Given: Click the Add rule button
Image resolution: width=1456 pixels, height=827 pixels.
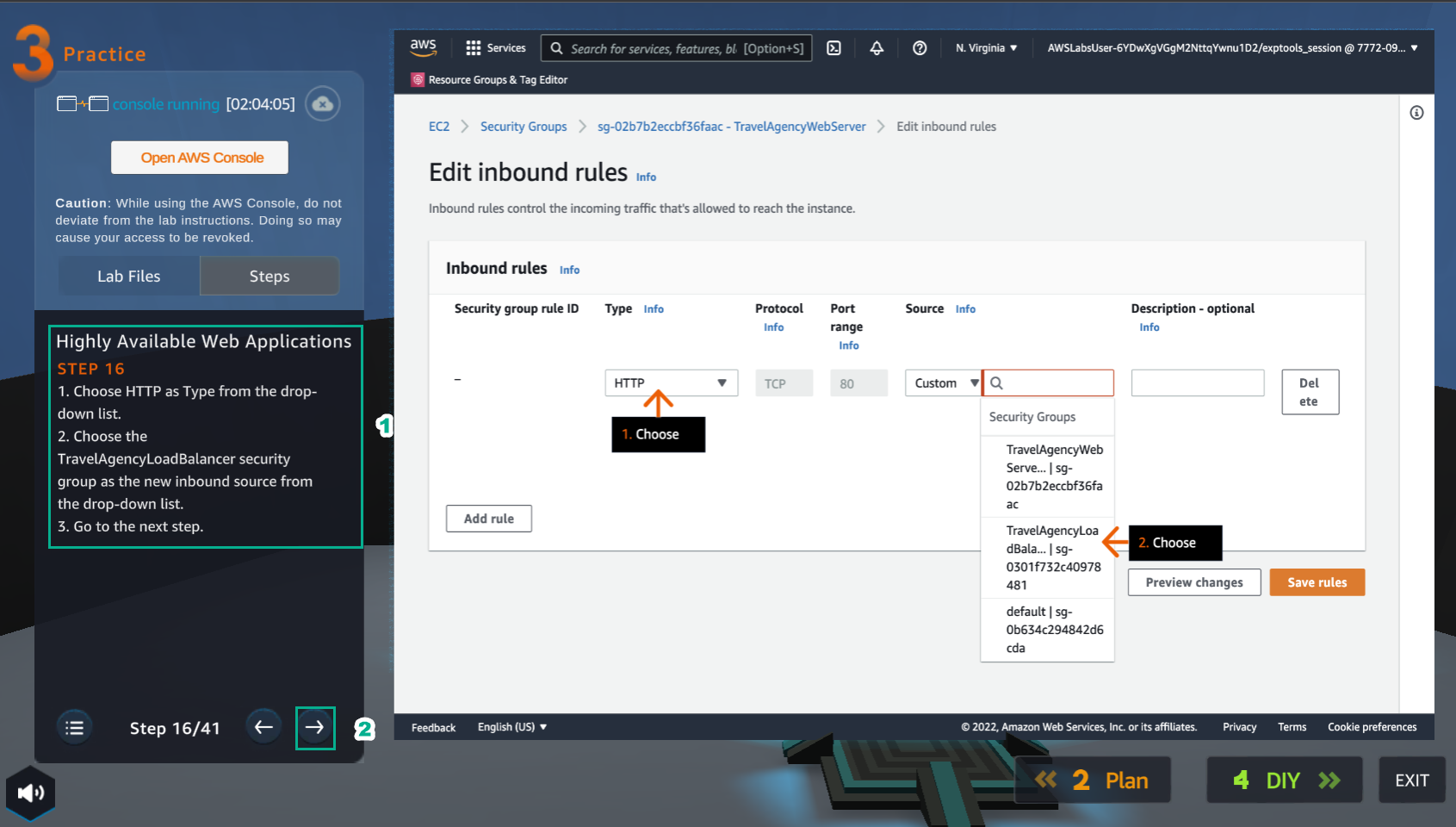Looking at the screenshot, I should [x=489, y=519].
